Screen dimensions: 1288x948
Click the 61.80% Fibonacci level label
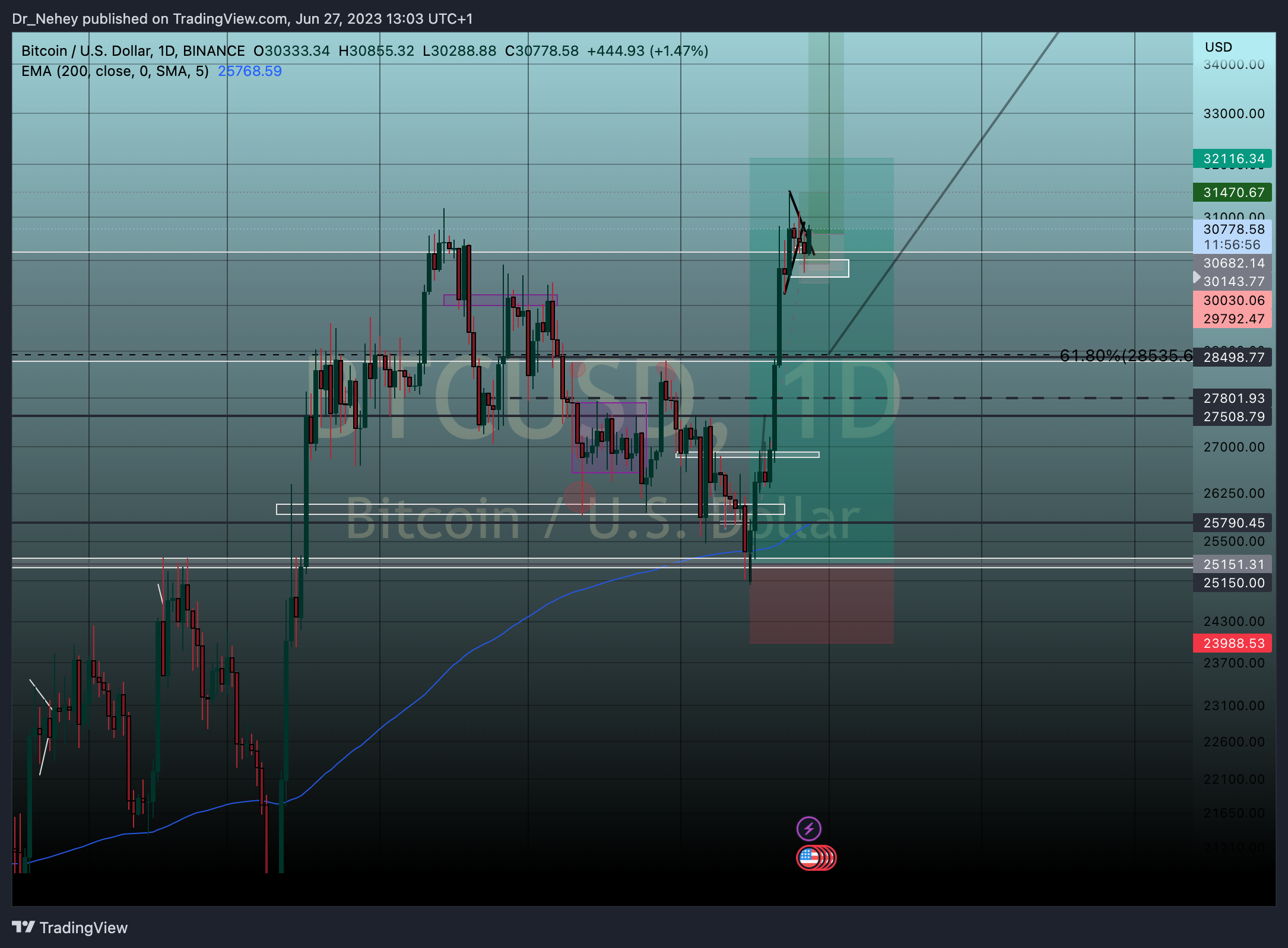(x=1125, y=355)
